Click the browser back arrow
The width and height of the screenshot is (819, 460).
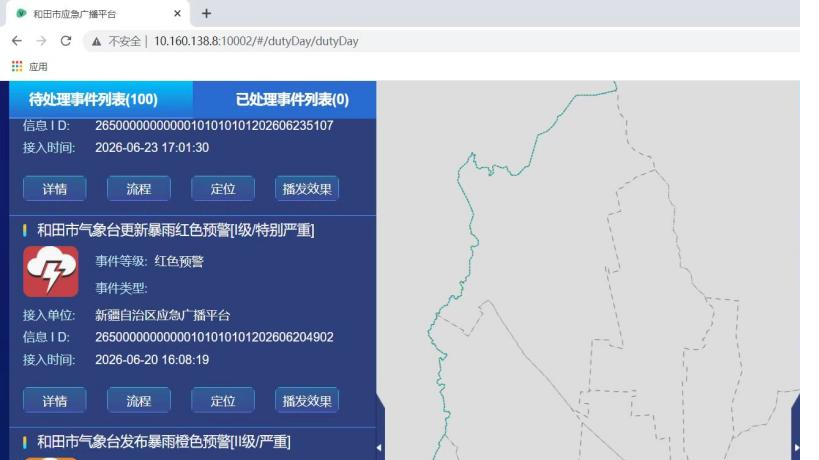coord(17,41)
